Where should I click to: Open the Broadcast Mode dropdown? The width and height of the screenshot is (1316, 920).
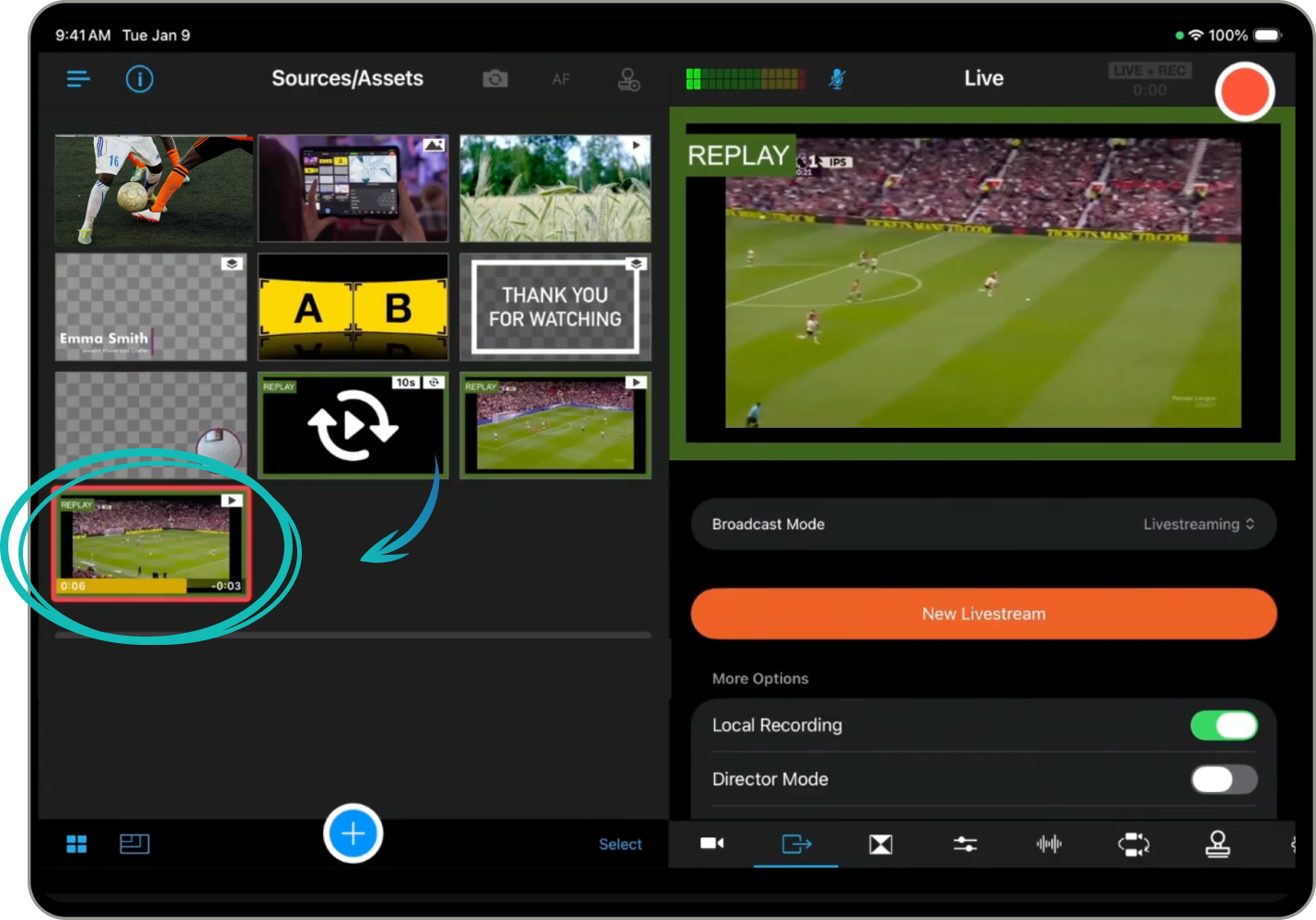(x=984, y=524)
